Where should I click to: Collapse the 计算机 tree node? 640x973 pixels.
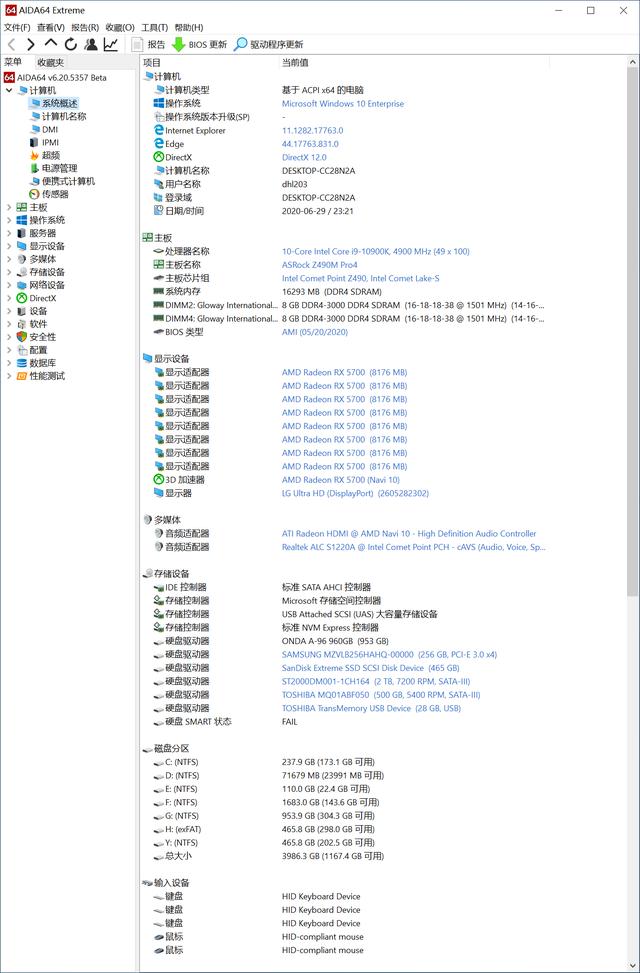tap(9, 91)
